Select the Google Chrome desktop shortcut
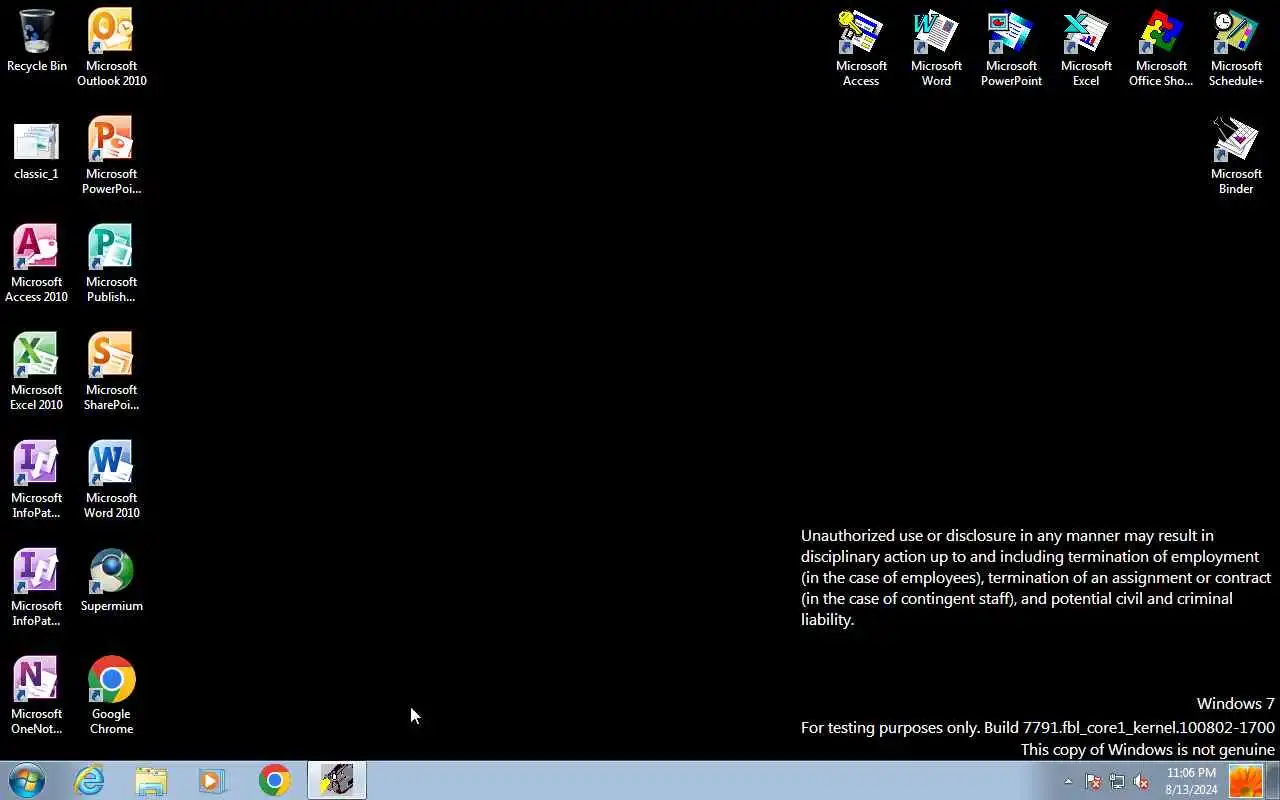Viewport: 1280px width, 800px height. click(x=111, y=695)
